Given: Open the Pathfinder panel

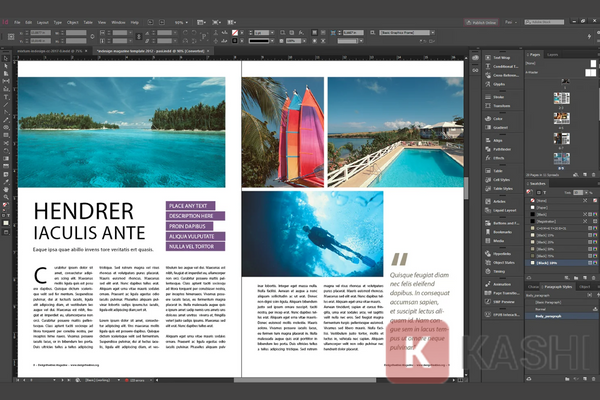Looking at the screenshot, I should [x=502, y=149].
